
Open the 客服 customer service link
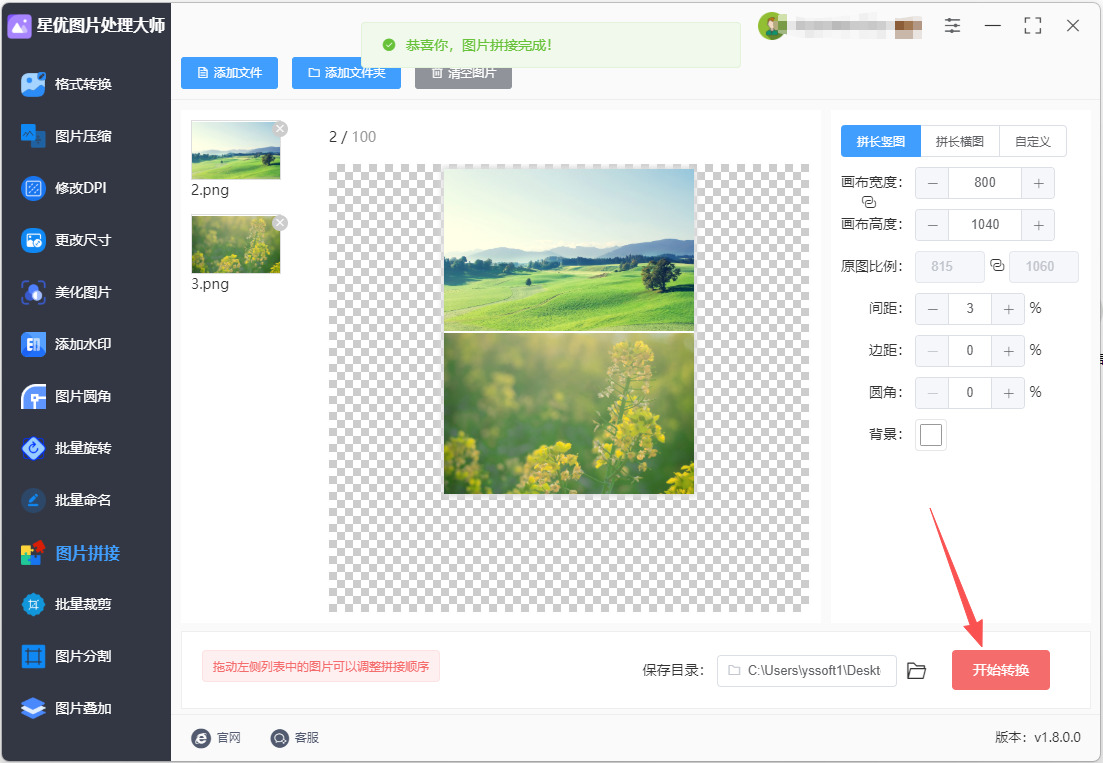(x=295, y=738)
